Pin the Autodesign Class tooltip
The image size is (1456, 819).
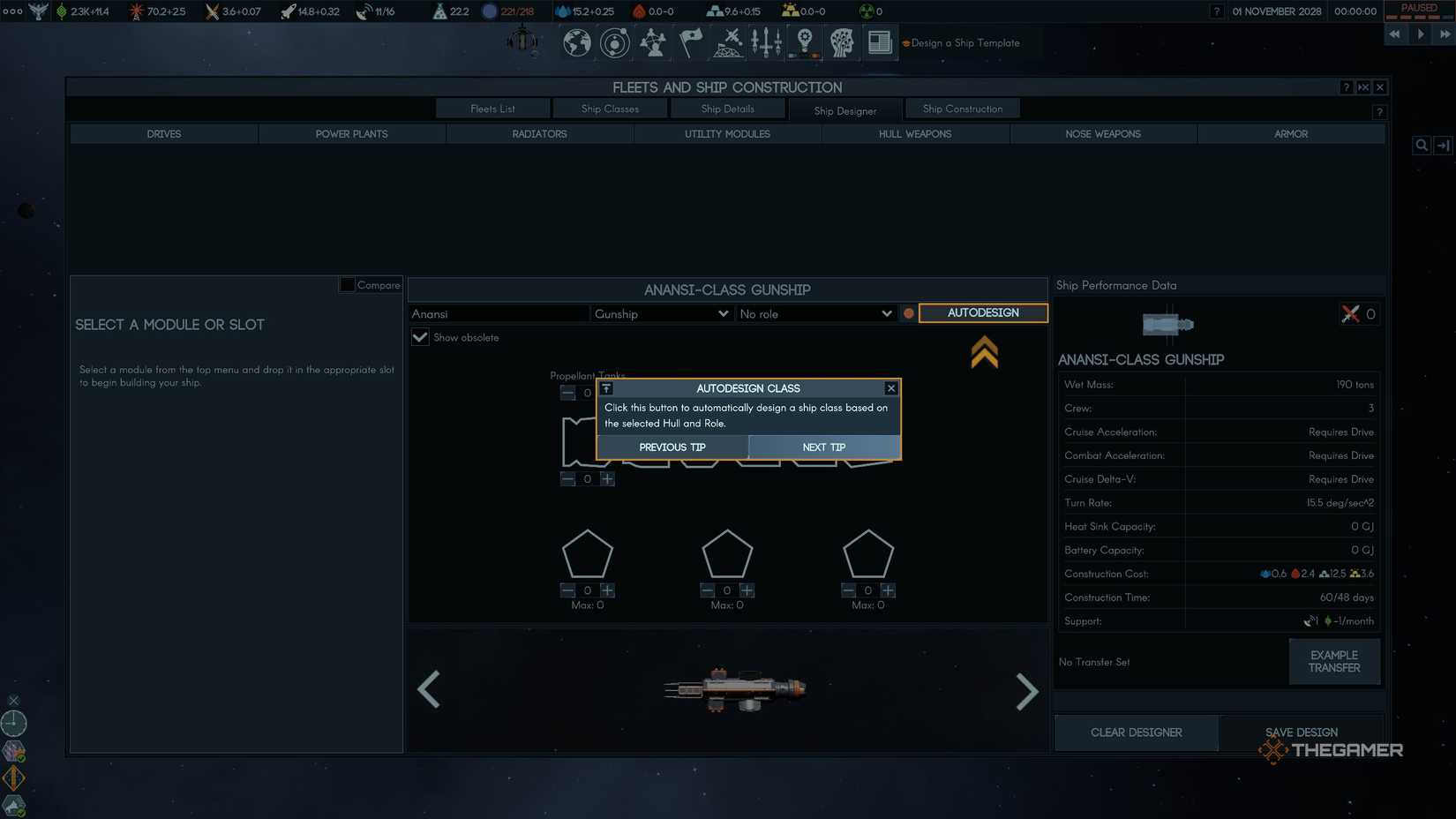606,388
